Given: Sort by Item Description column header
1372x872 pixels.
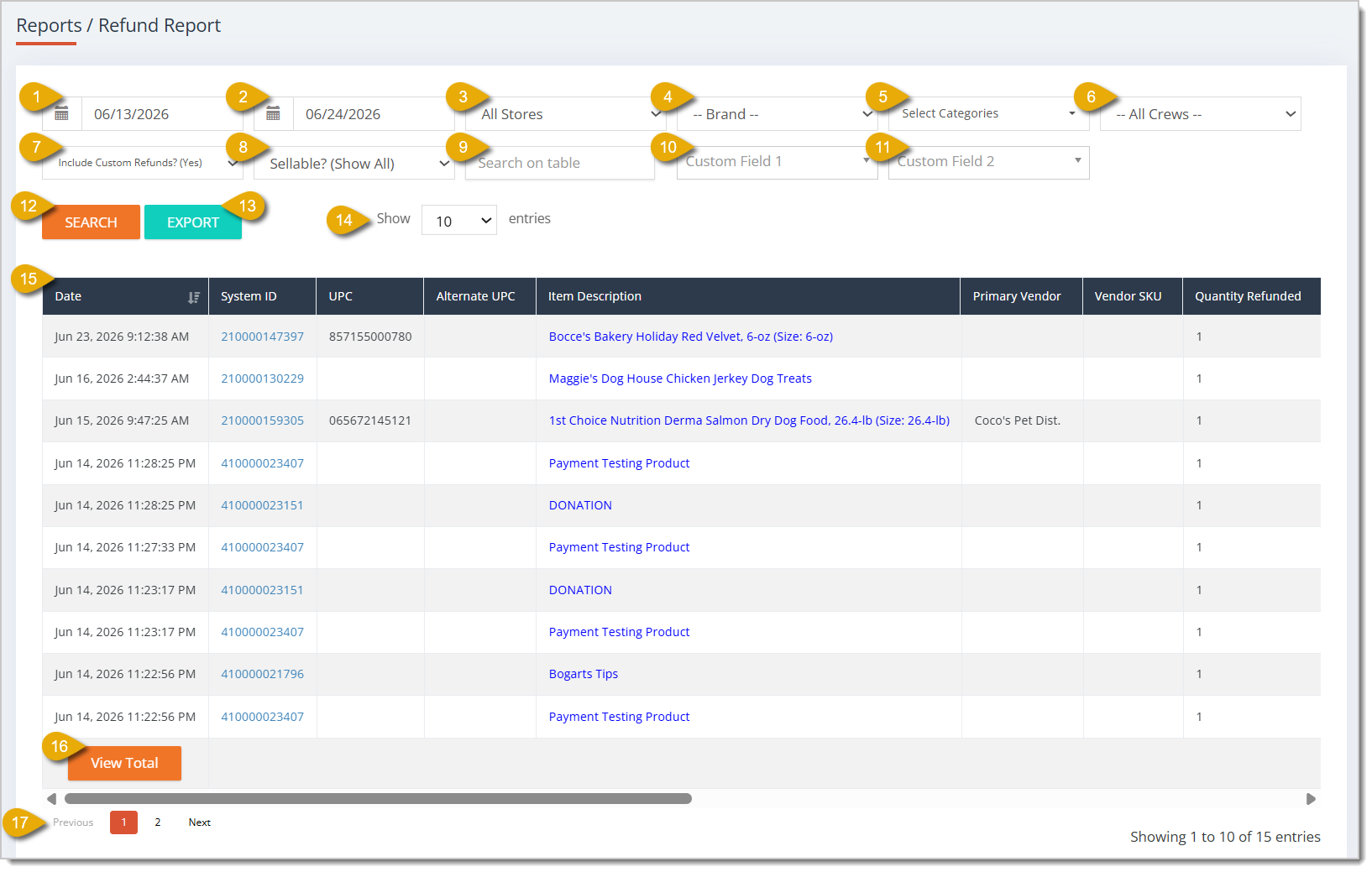Looking at the screenshot, I should [x=748, y=296].
